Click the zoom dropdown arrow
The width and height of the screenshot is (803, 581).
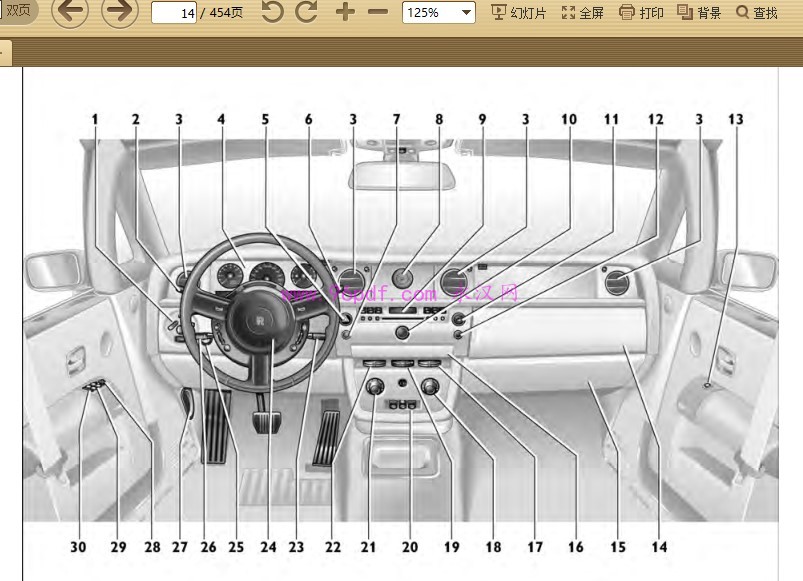tap(466, 12)
